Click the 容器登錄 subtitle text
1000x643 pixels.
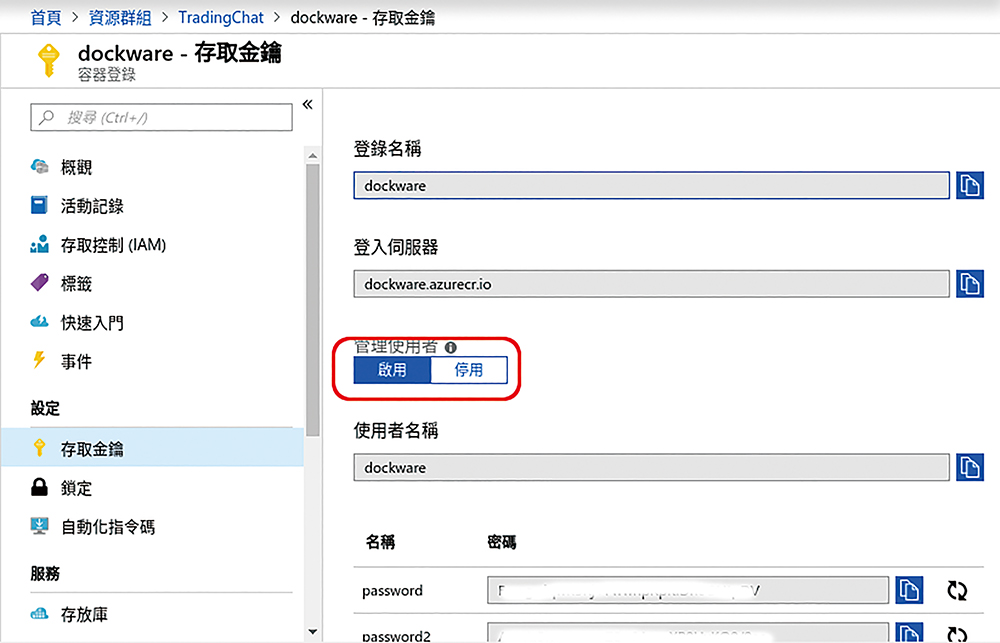click(107, 75)
